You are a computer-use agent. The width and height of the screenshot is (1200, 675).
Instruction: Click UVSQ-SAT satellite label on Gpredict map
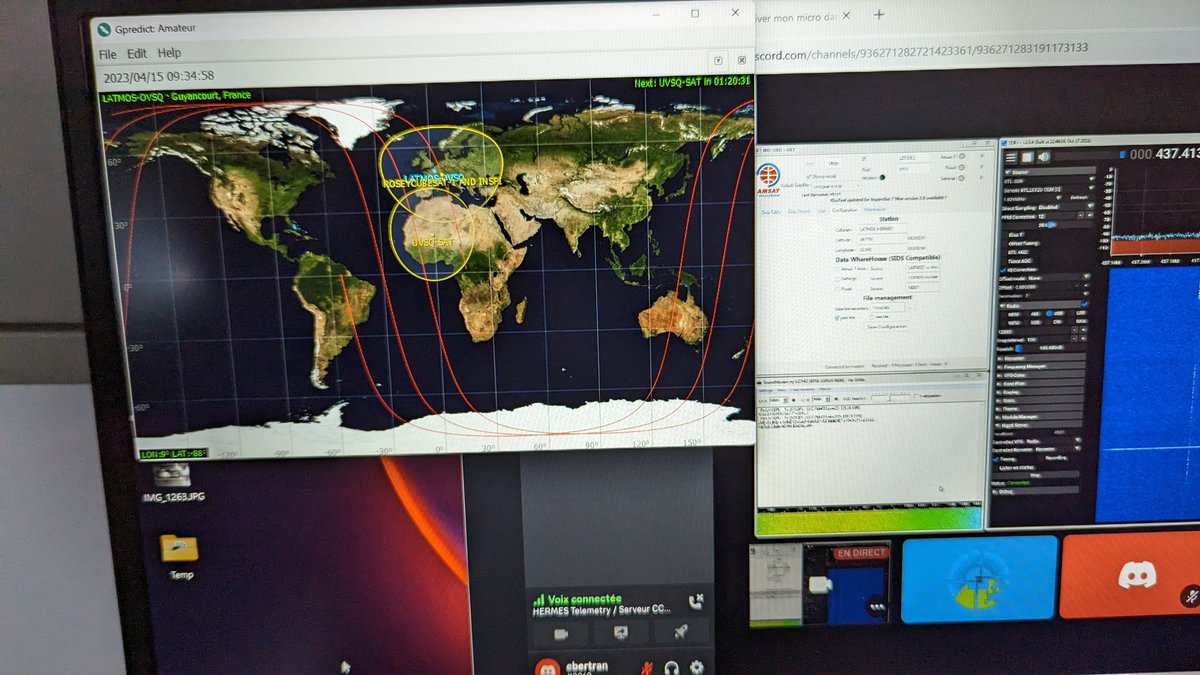(x=432, y=242)
